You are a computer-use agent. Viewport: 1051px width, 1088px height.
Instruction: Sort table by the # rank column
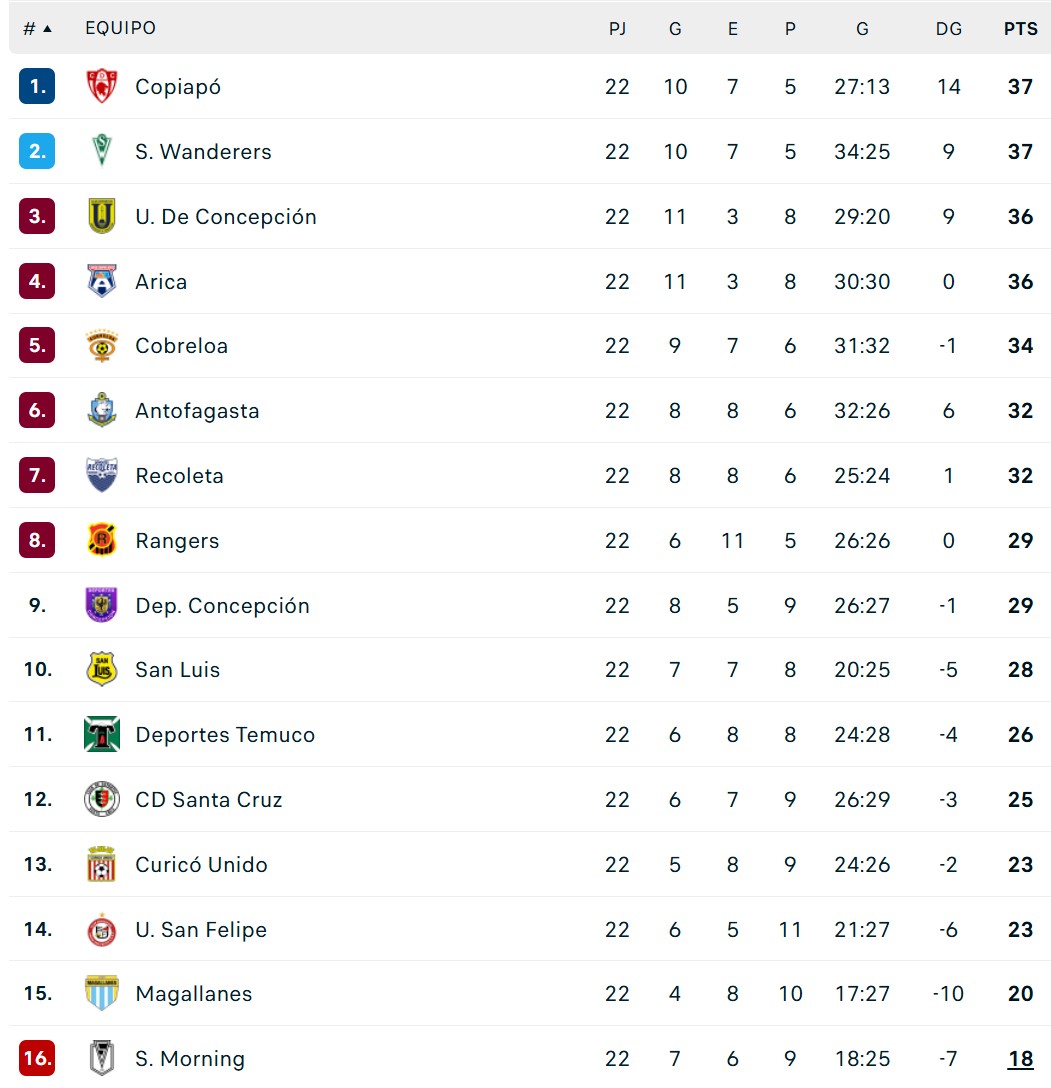37,29
